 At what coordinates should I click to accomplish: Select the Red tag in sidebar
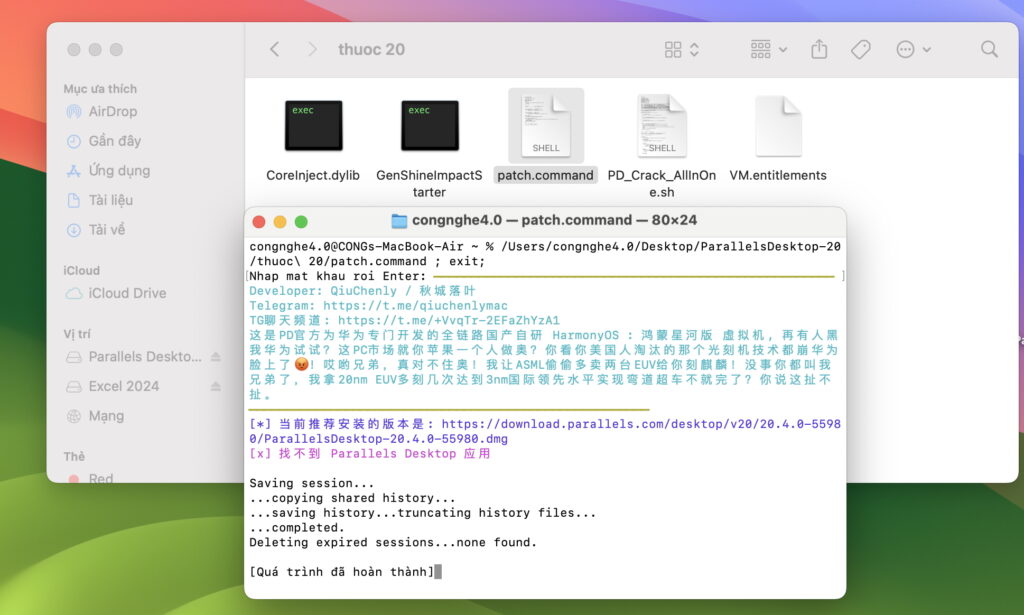pyautogui.click(x=100, y=479)
